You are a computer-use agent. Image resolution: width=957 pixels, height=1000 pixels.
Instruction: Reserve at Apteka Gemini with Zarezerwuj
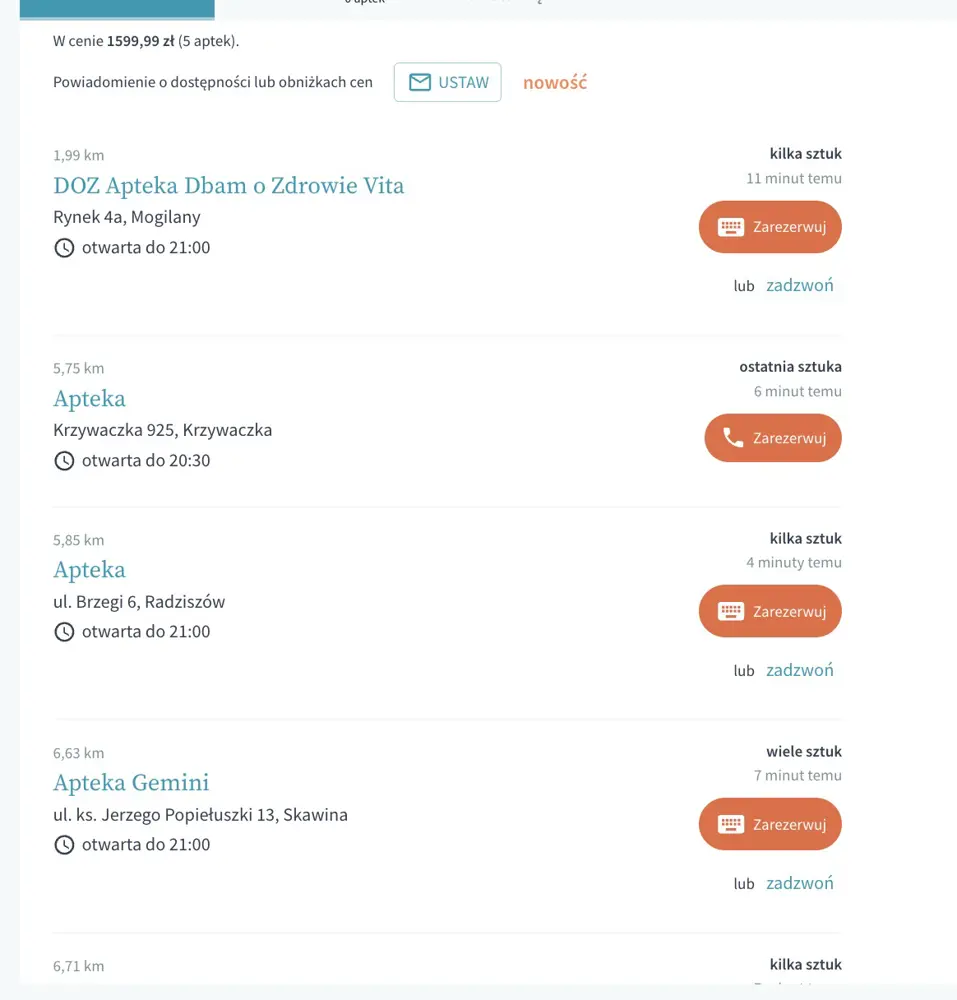[x=770, y=824]
